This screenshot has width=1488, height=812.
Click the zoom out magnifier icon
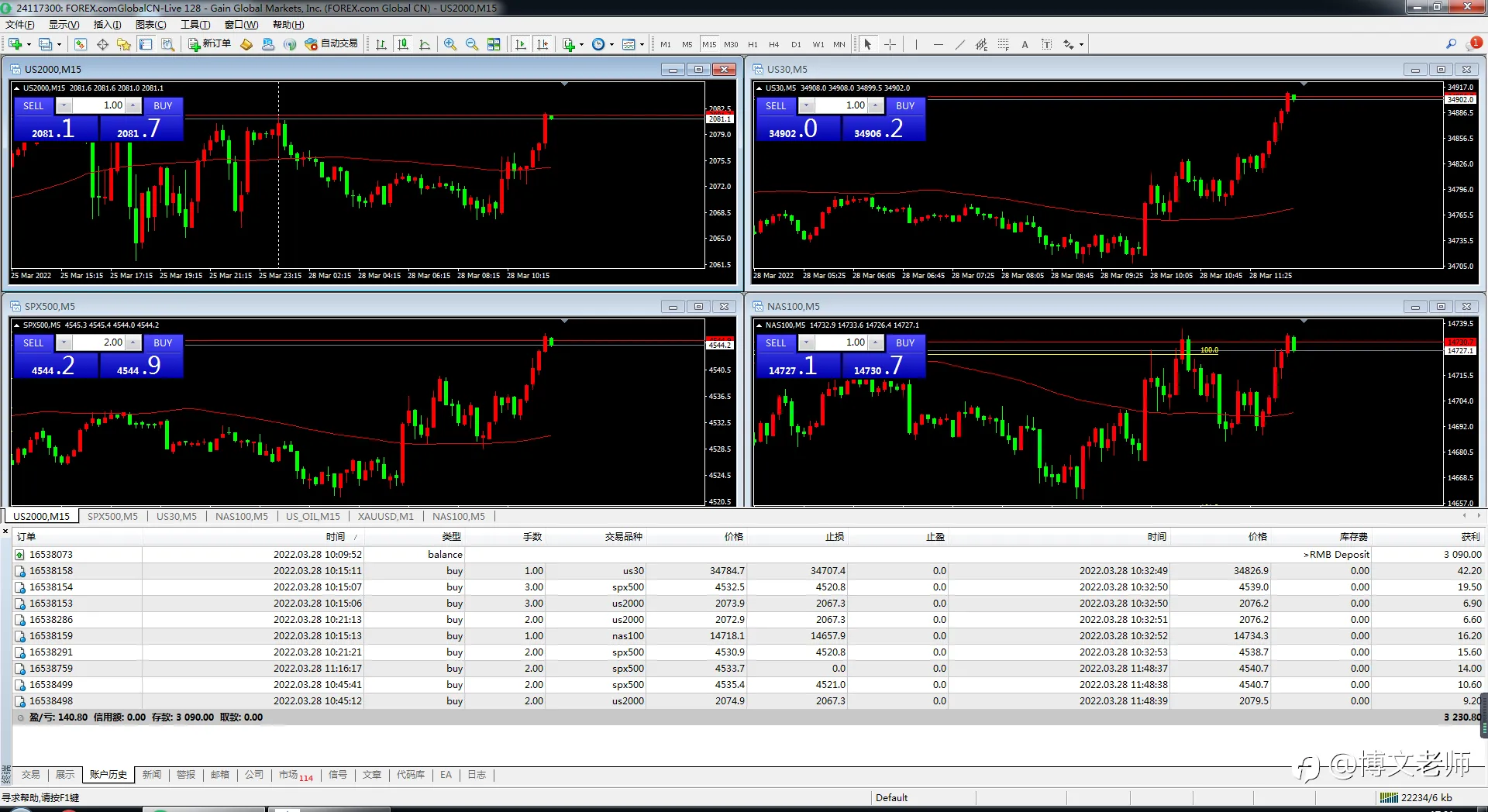pos(471,44)
